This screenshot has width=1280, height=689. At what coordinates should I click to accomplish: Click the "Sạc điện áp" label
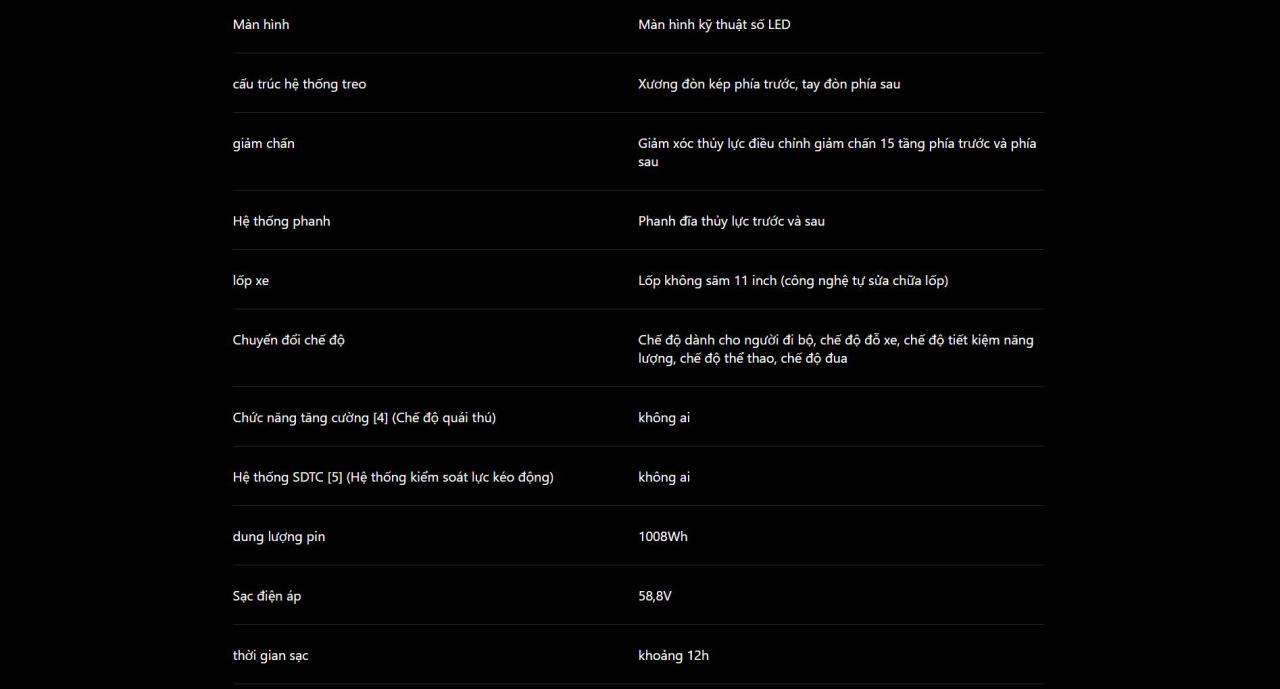267,596
